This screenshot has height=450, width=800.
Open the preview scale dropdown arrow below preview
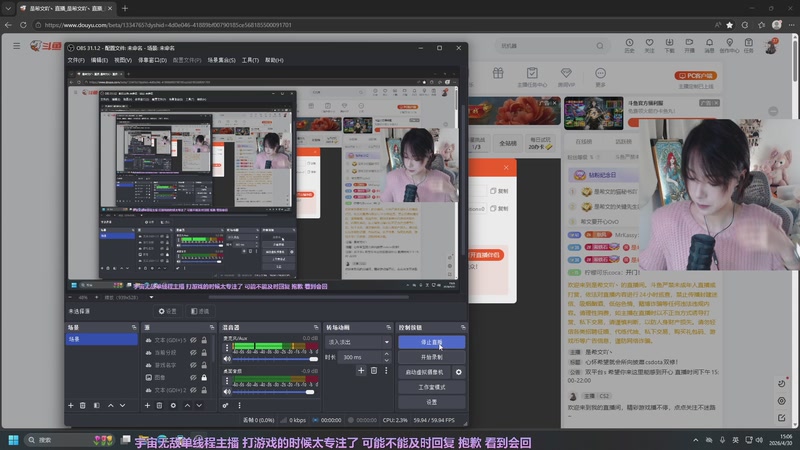152,297
